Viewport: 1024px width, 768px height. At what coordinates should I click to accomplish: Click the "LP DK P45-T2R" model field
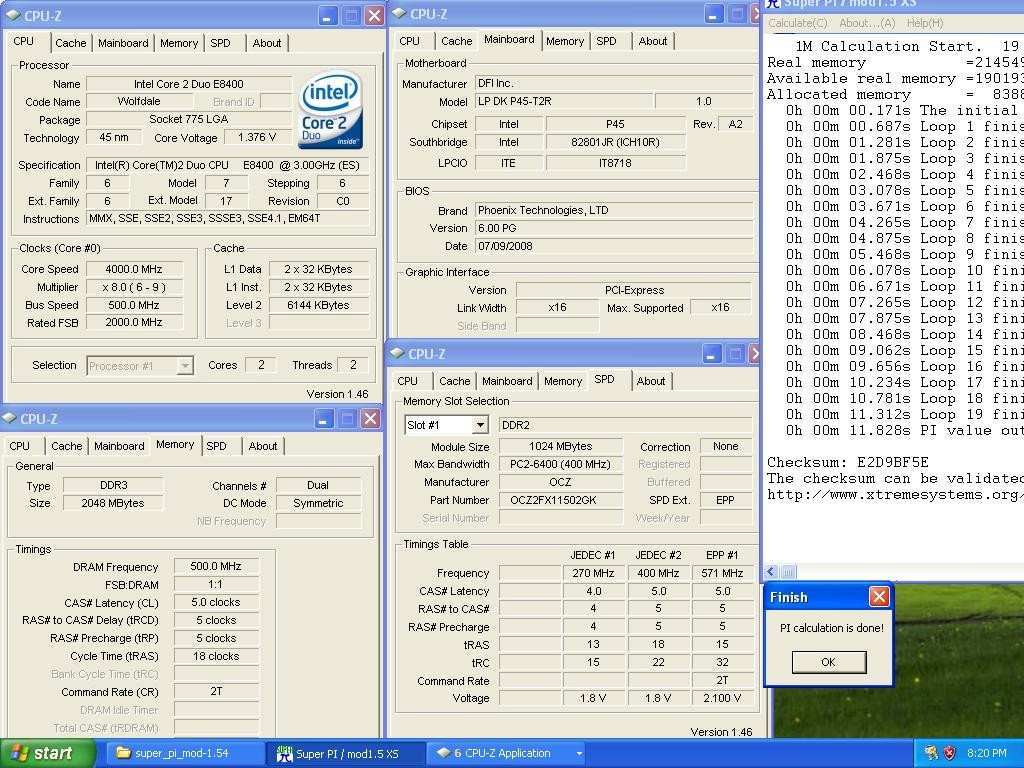[x=563, y=101]
